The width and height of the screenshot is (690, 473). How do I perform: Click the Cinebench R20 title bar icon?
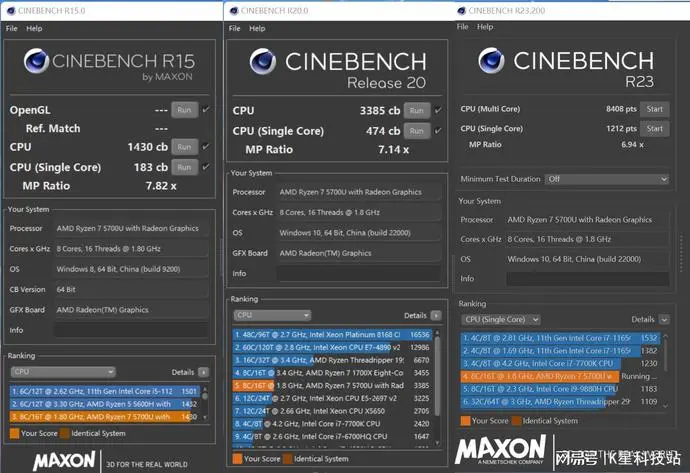pyautogui.click(x=235, y=11)
